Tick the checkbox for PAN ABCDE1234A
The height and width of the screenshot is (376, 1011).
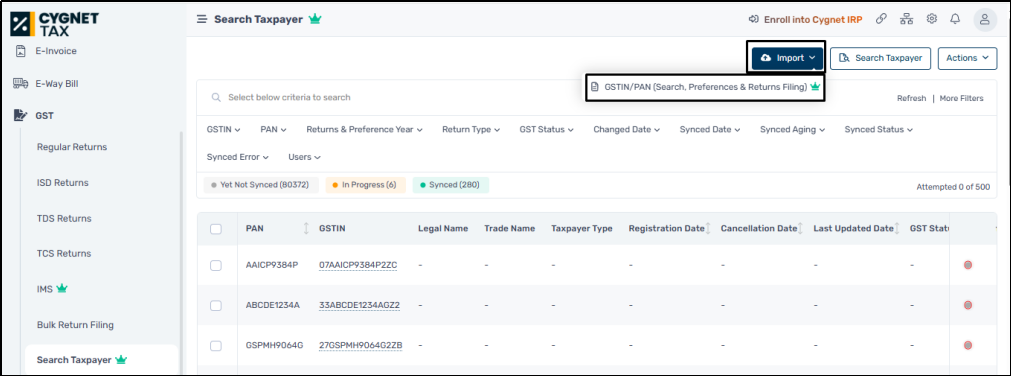216,305
